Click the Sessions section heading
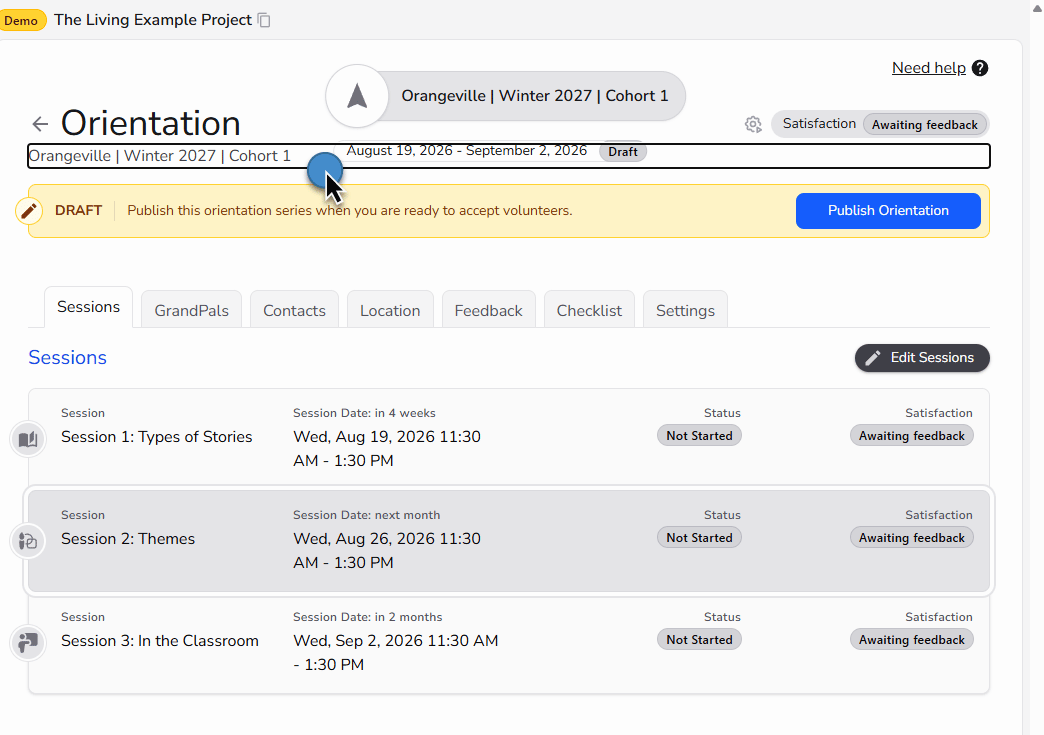 tap(67, 358)
